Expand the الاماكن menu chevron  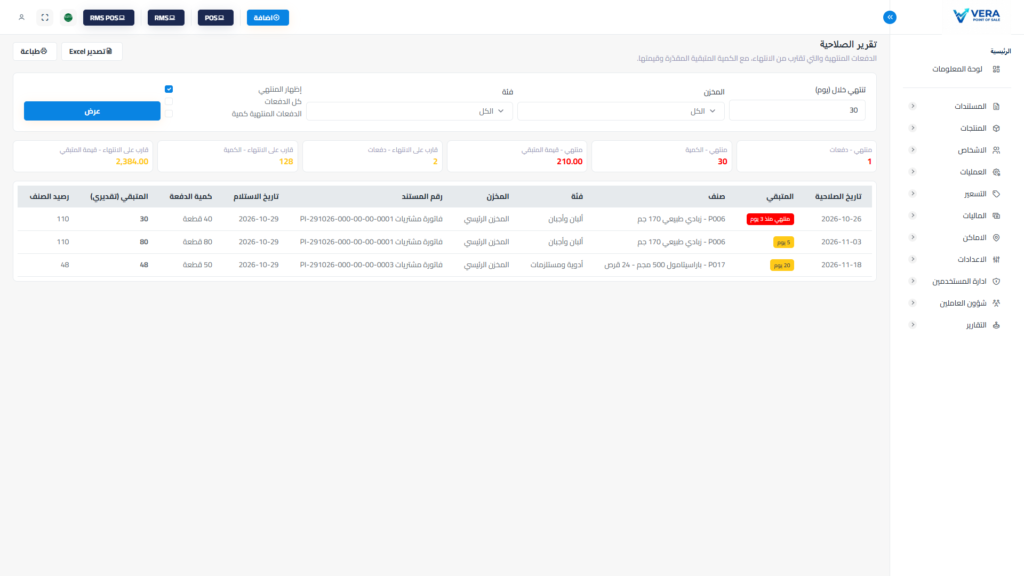(x=913, y=237)
